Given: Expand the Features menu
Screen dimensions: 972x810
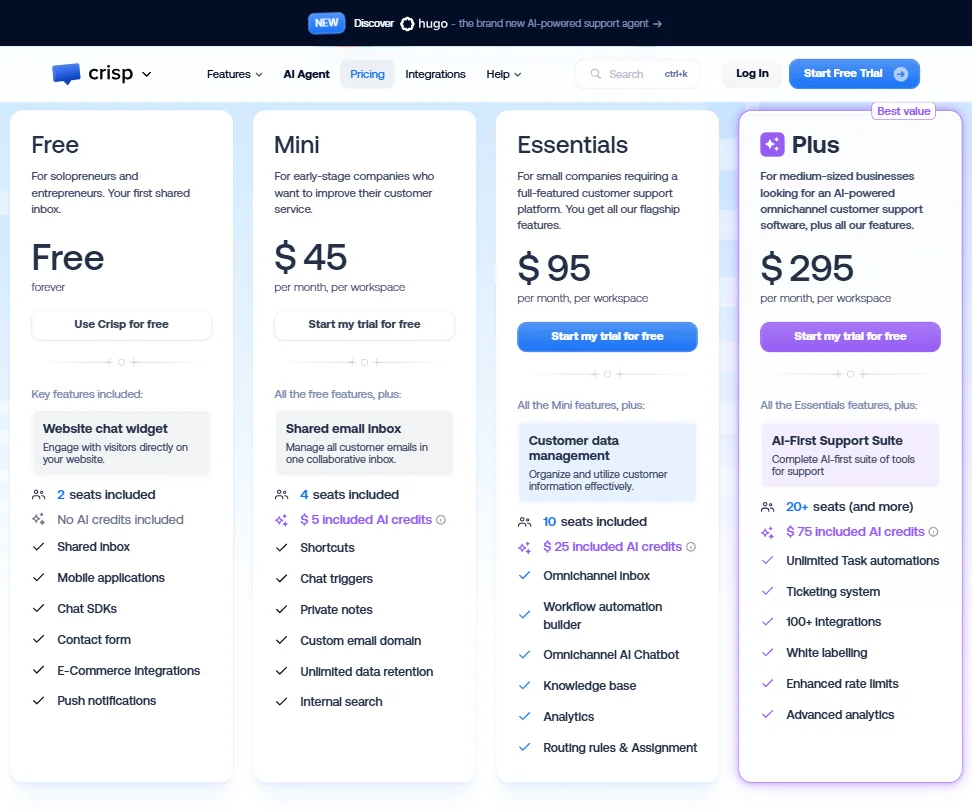Looking at the screenshot, I should [x=234, y=74].
